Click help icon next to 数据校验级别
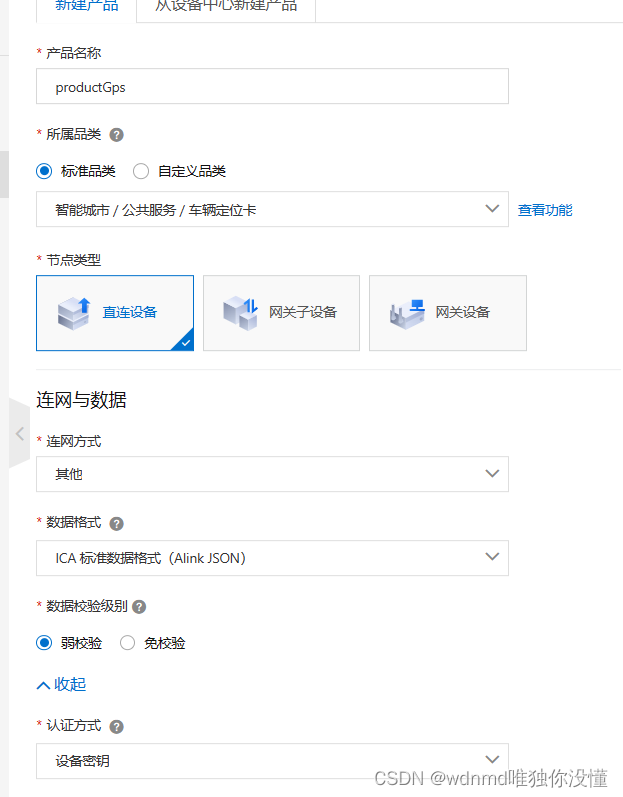This screenshot has width=623, height=797. tap(139, 607)
